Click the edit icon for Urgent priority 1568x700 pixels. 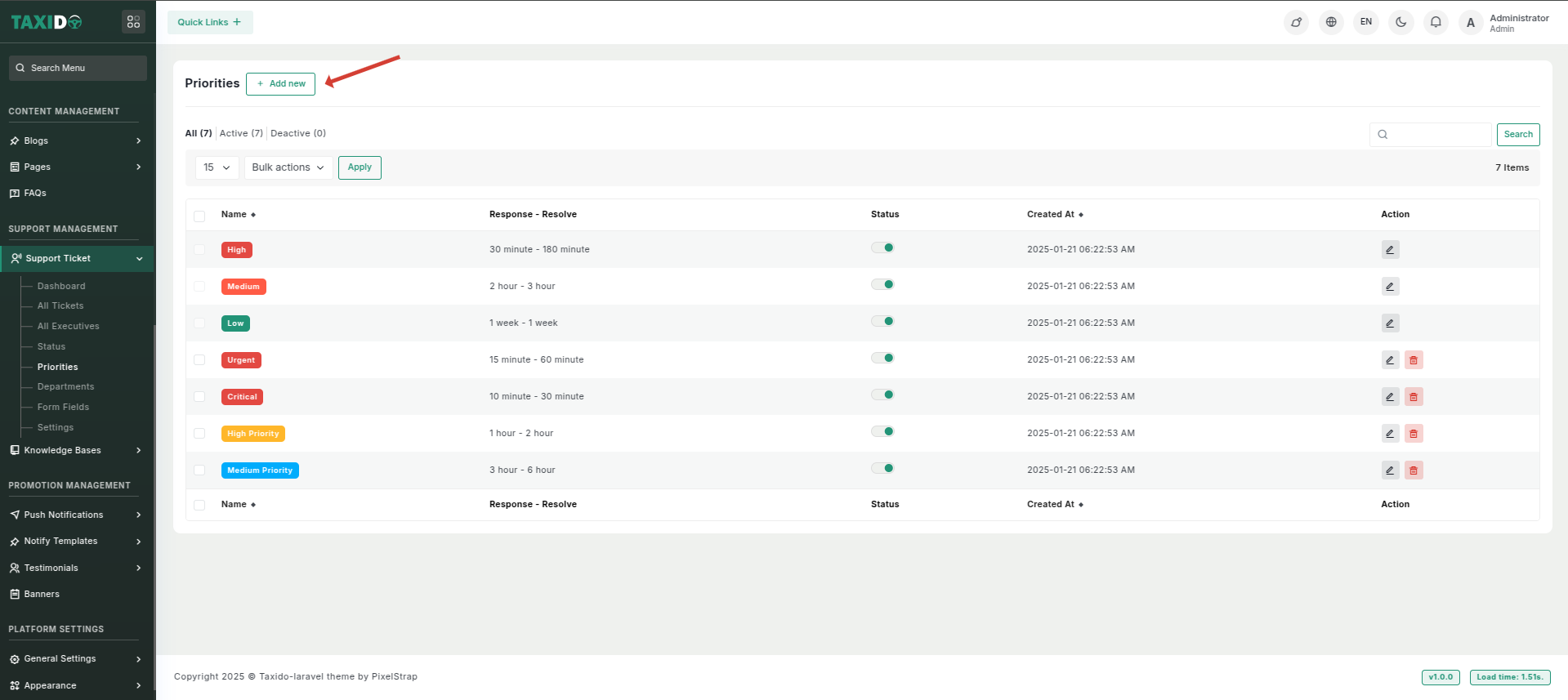1390,360
